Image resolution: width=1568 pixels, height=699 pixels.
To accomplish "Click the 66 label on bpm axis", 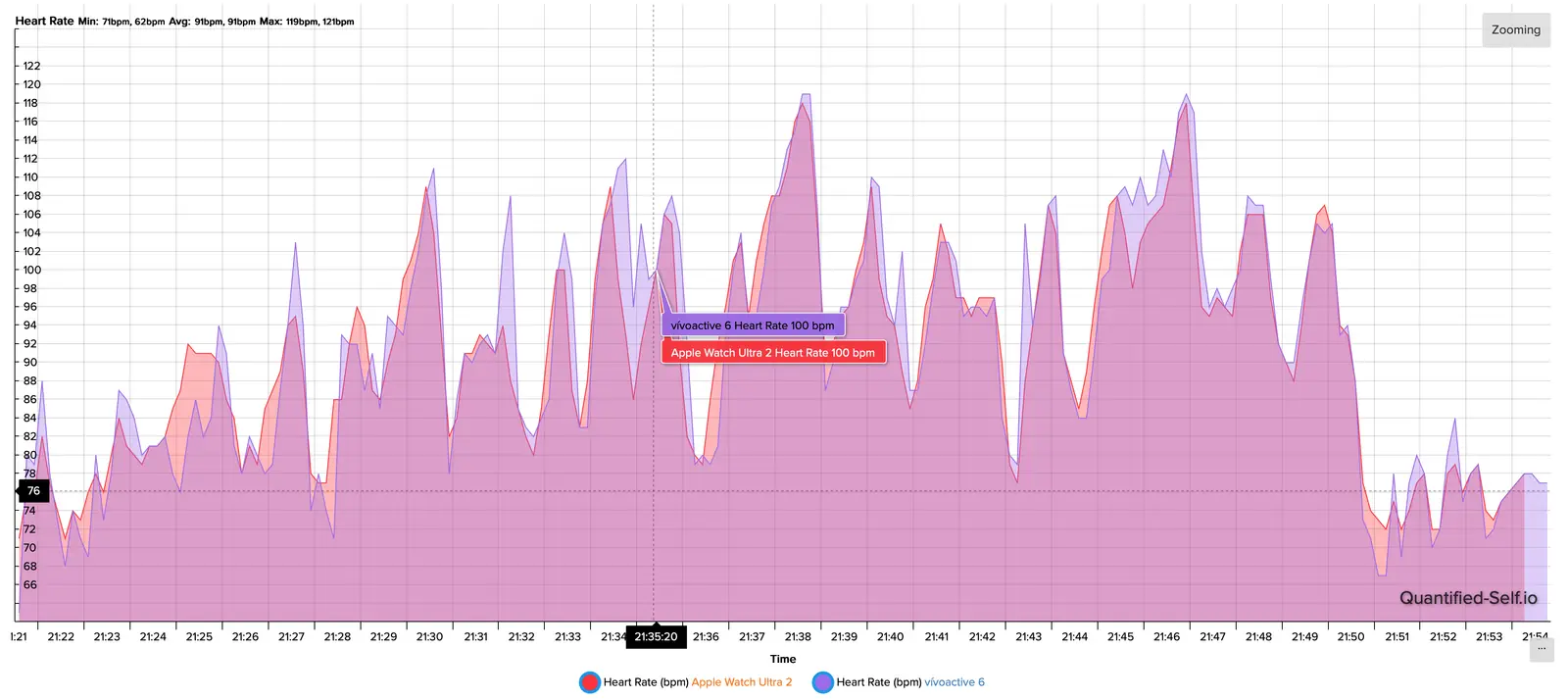I will [30, 585].
